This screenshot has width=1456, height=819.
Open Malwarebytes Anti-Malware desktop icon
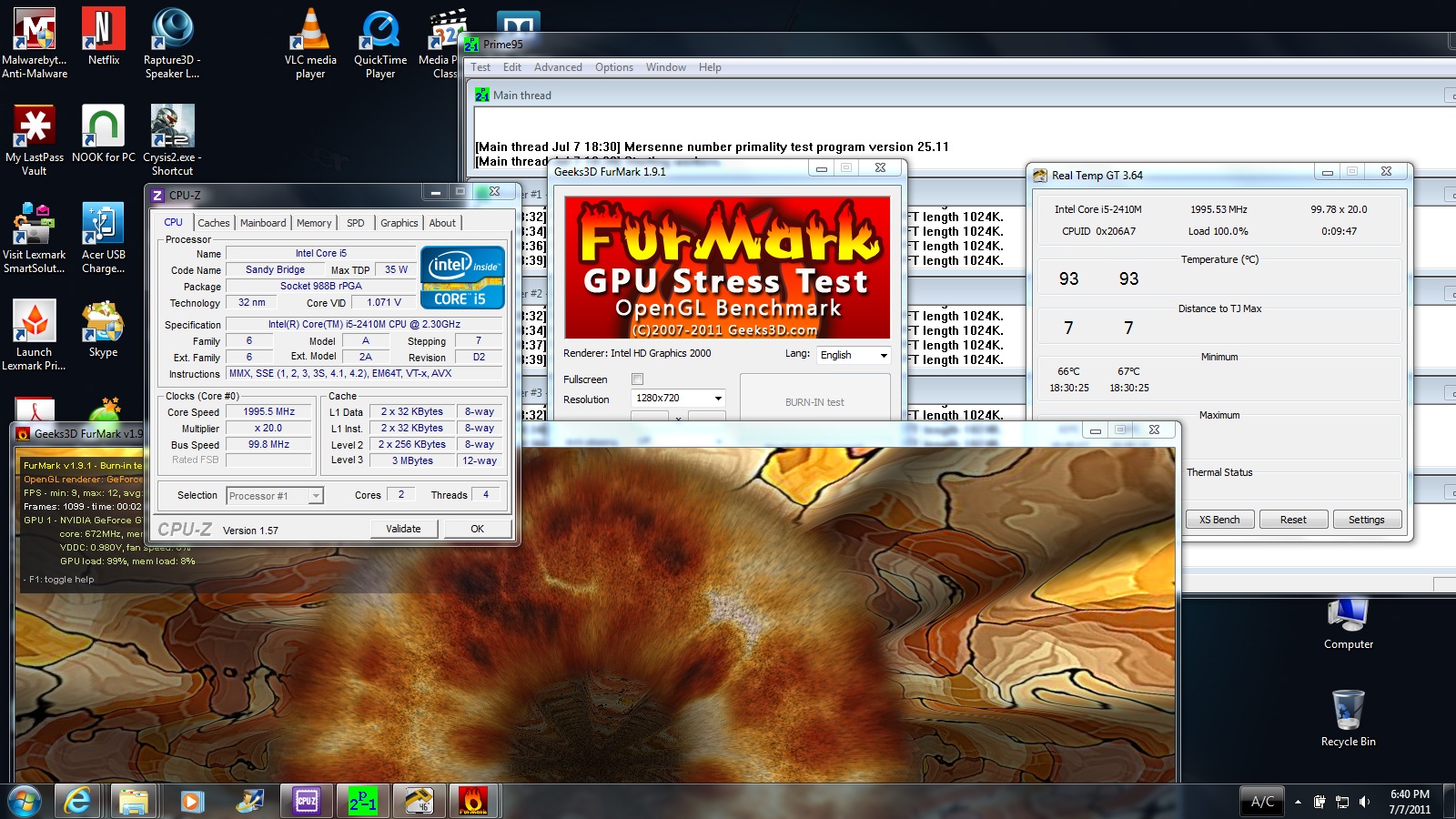[x=35, y=42]
